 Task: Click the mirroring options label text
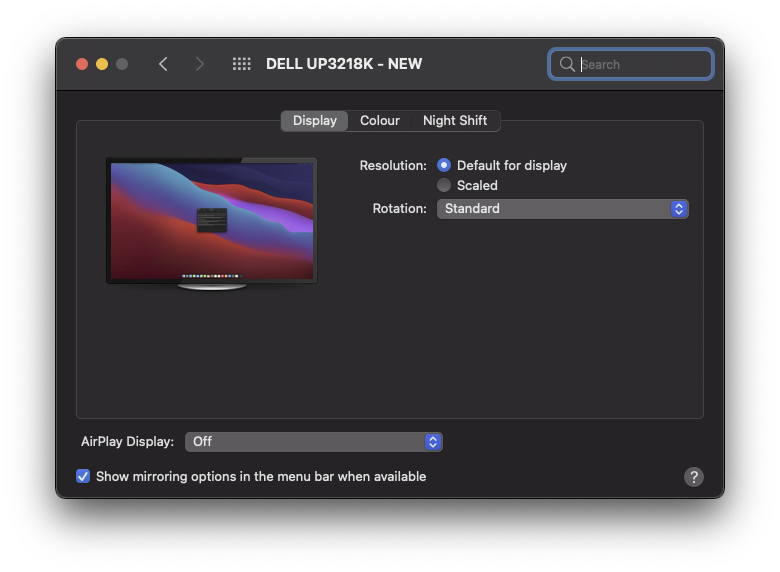click(261, 477)
